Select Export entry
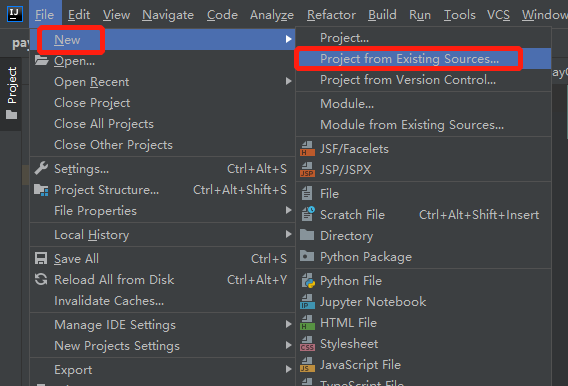Viewport: 568px width, 386px height. pyautogui.click(x=162, y=369)
